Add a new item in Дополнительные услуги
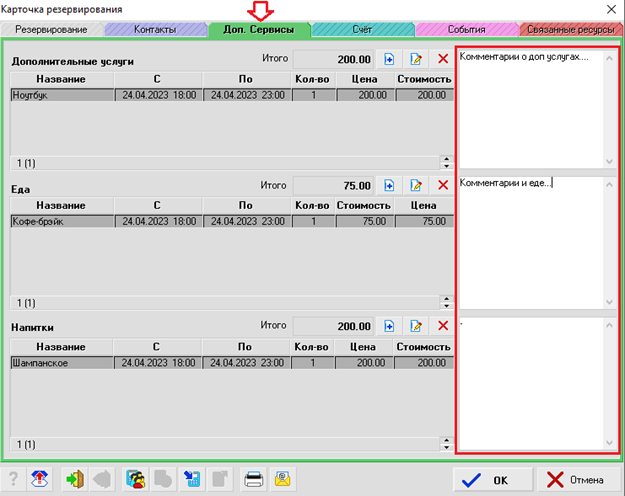 click(x=390, y=60)
